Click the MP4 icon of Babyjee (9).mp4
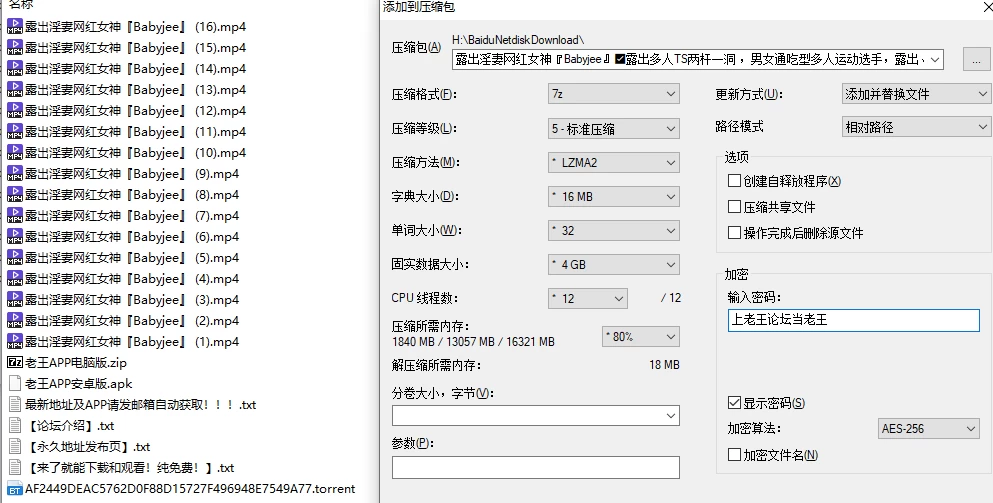This screenshot has height=503, width=993. [15, 174]
